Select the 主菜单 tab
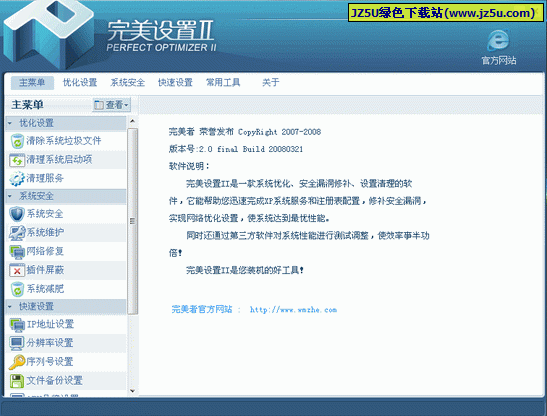 [32, 83]
